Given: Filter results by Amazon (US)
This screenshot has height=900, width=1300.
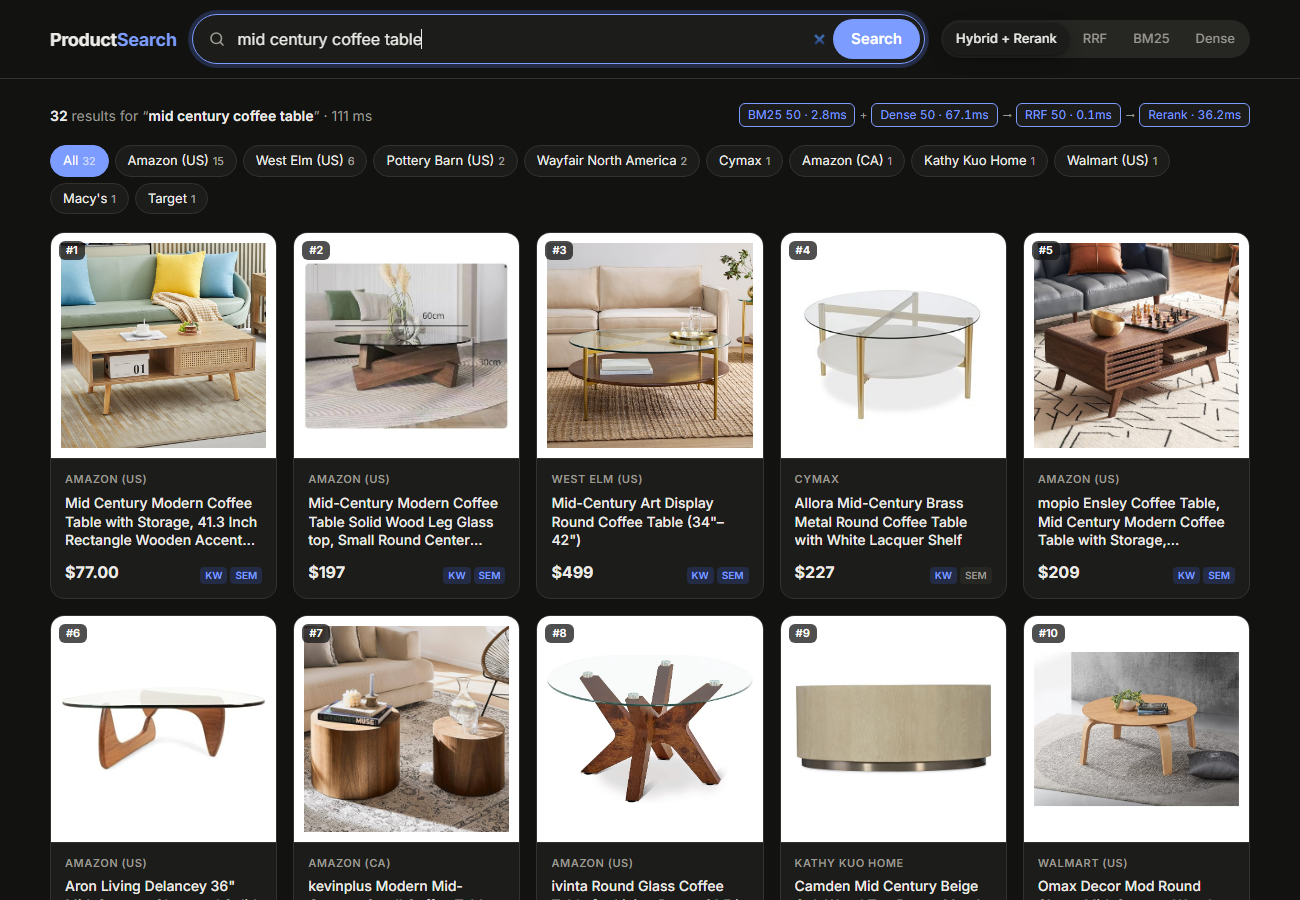Looking at the screenshot, I should (176, 161).
